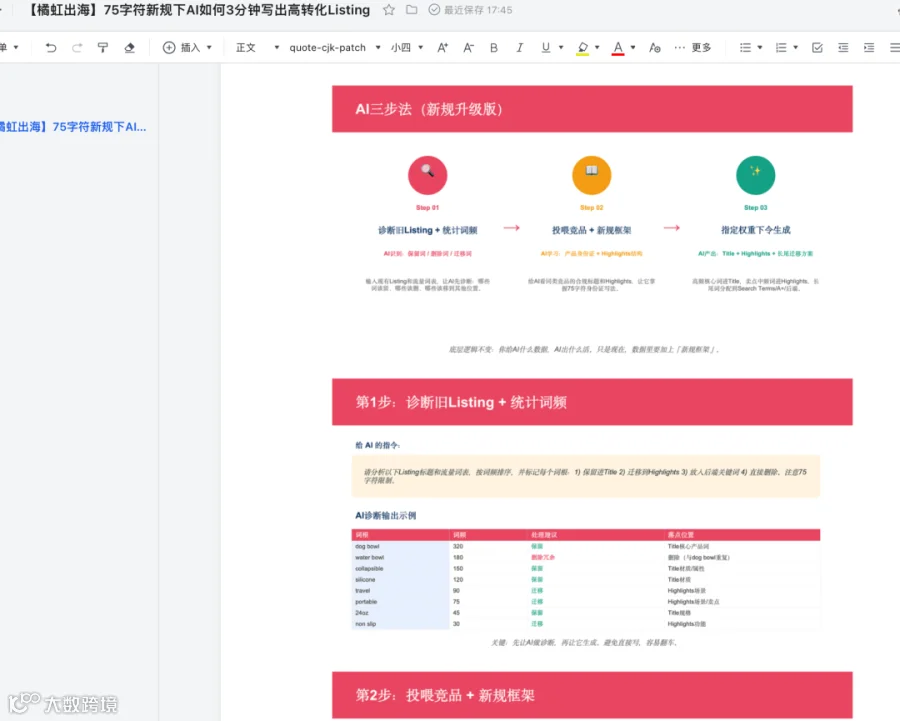Increase font size with A+ icon
Viewport: 900px width, 721px height.
tap(442, 48)
